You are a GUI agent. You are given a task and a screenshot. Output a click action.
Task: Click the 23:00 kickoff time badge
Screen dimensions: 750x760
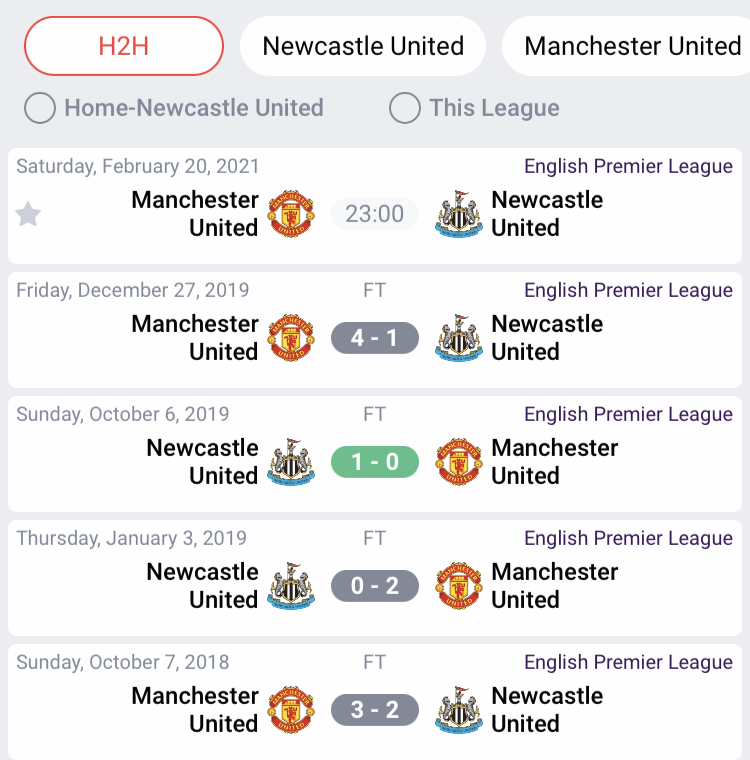pos(375,214)
